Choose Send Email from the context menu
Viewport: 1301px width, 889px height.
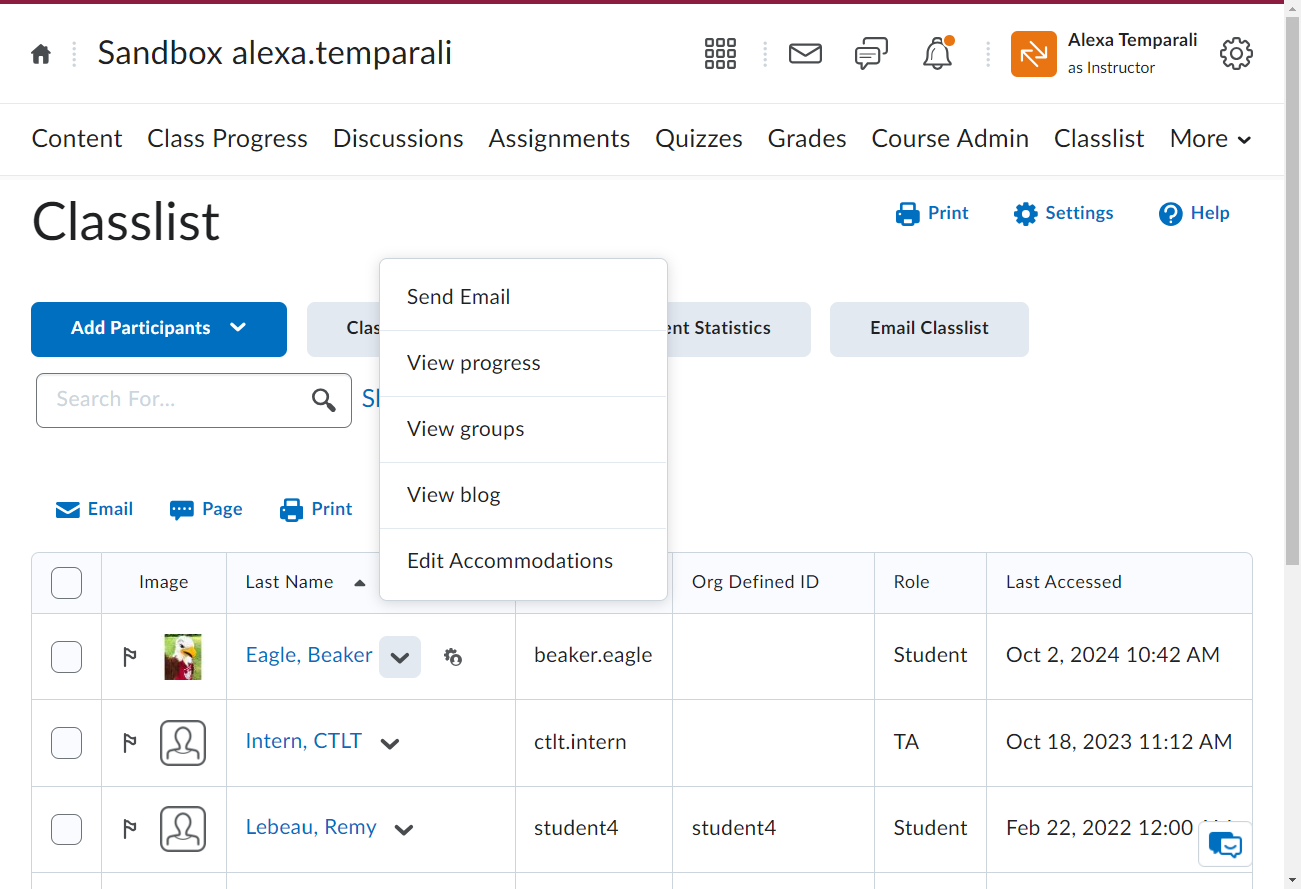[523, 297]
